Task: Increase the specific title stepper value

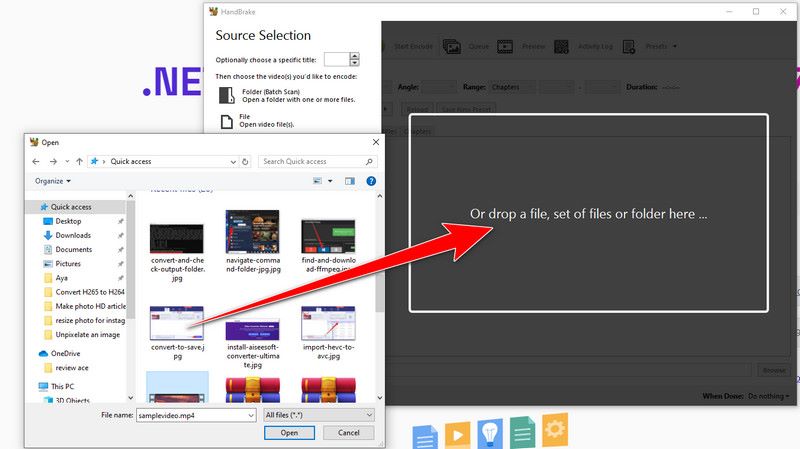Action: point(354,56)
